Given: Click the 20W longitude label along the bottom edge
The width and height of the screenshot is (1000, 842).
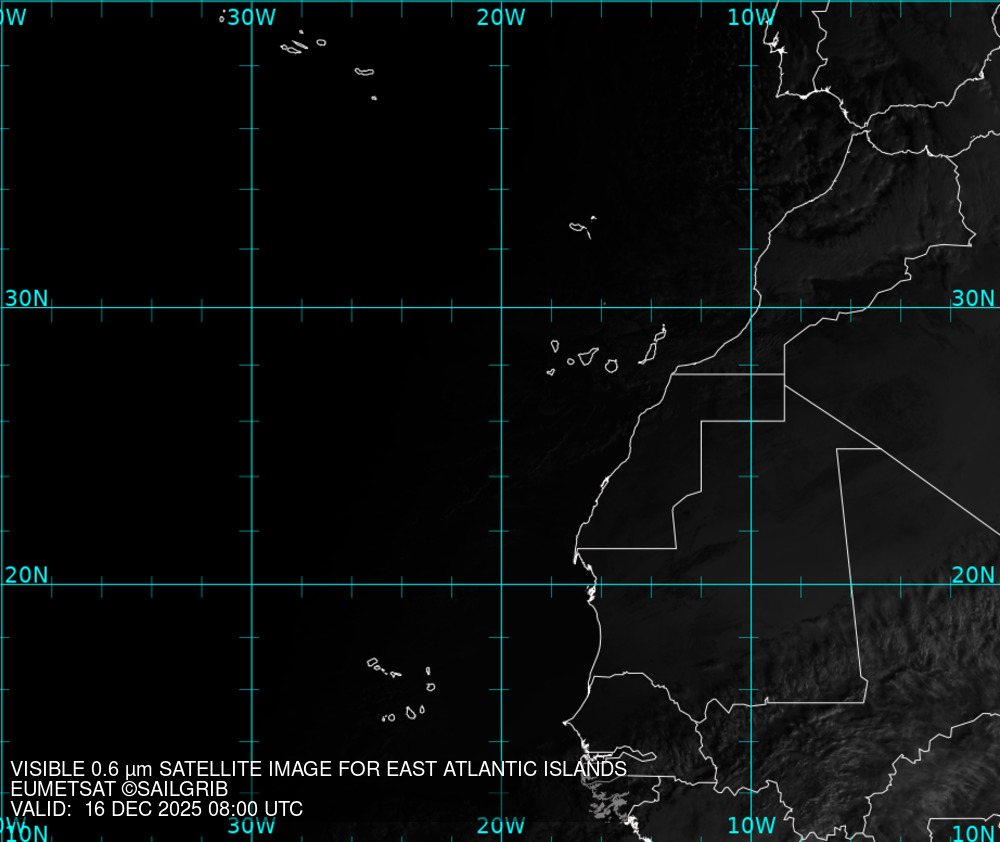Looking at the screenshot, I should point(501,826).
